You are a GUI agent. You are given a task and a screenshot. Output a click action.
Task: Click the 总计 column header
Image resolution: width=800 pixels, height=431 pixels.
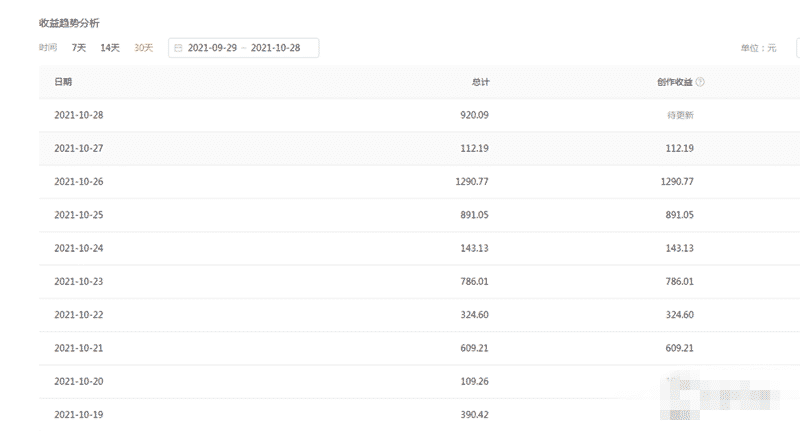point(480,82)
